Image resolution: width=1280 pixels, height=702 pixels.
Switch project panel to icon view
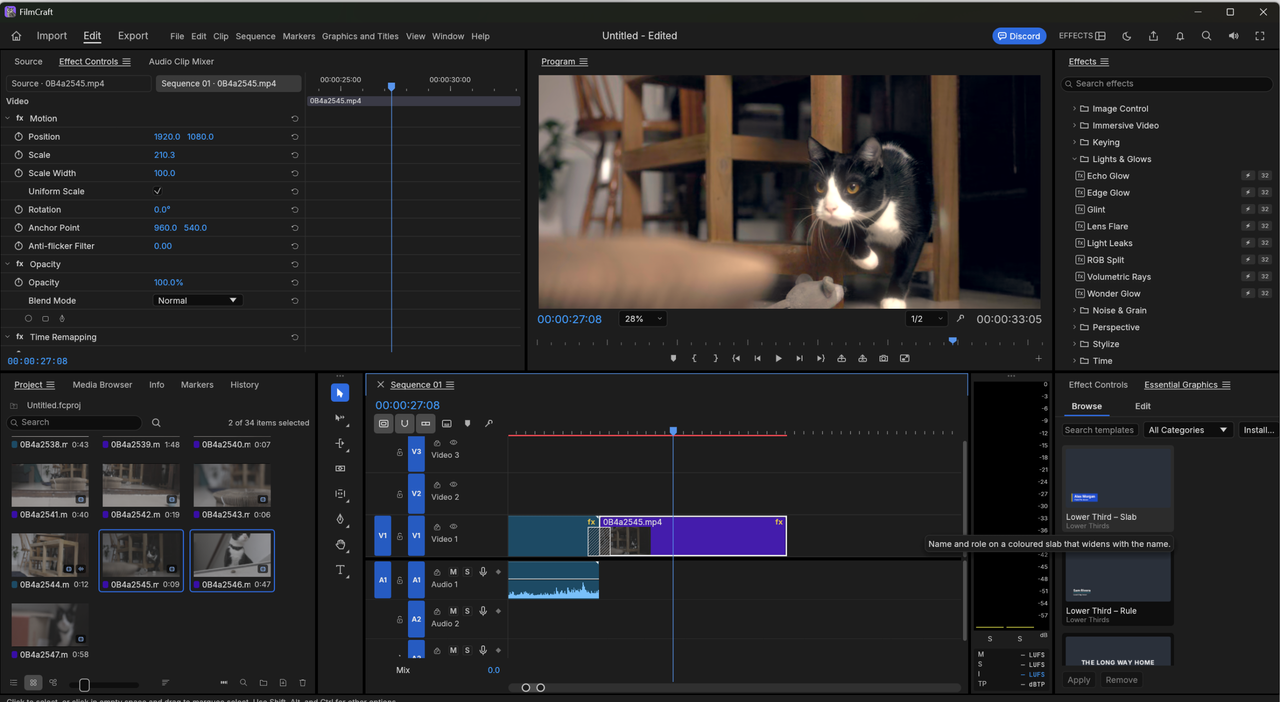click(33, 683)
